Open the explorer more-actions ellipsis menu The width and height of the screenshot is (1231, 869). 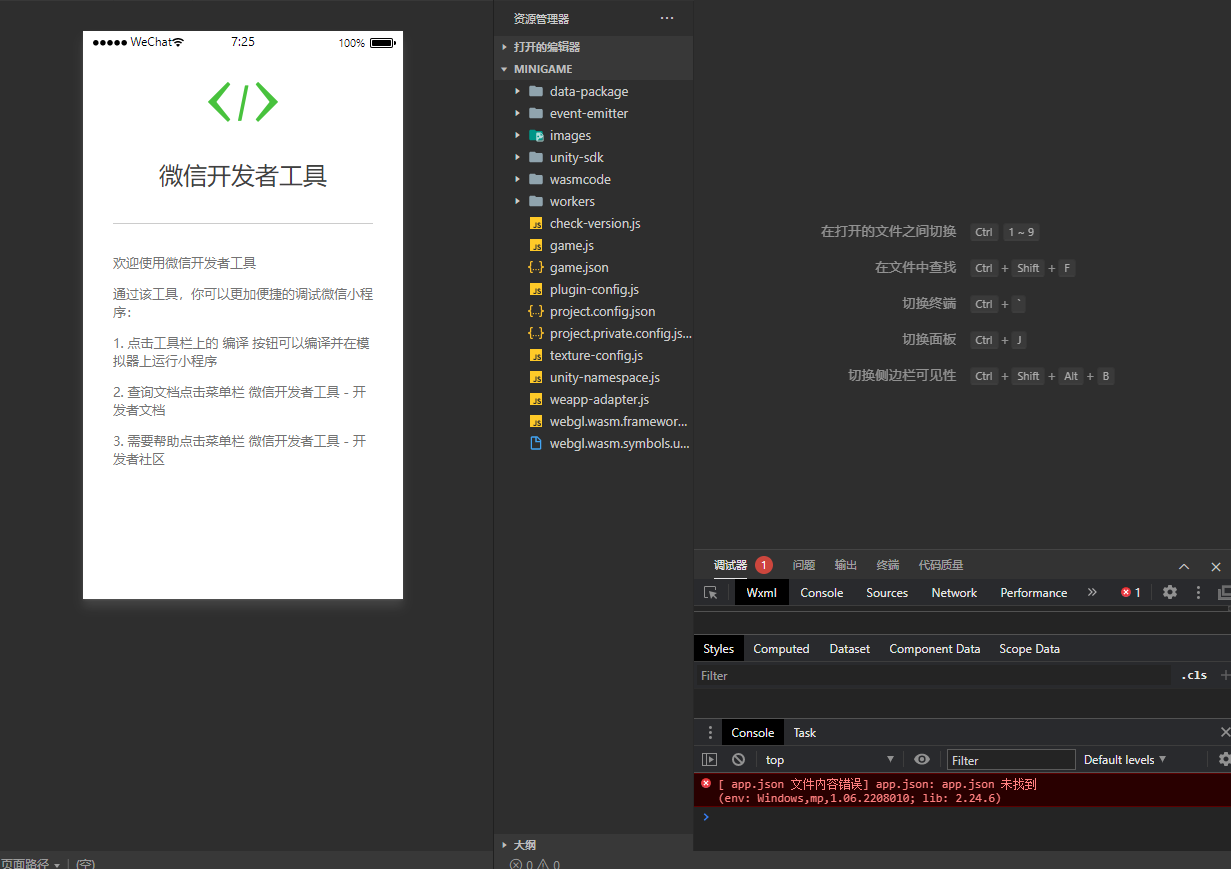[x=667, y=18]
